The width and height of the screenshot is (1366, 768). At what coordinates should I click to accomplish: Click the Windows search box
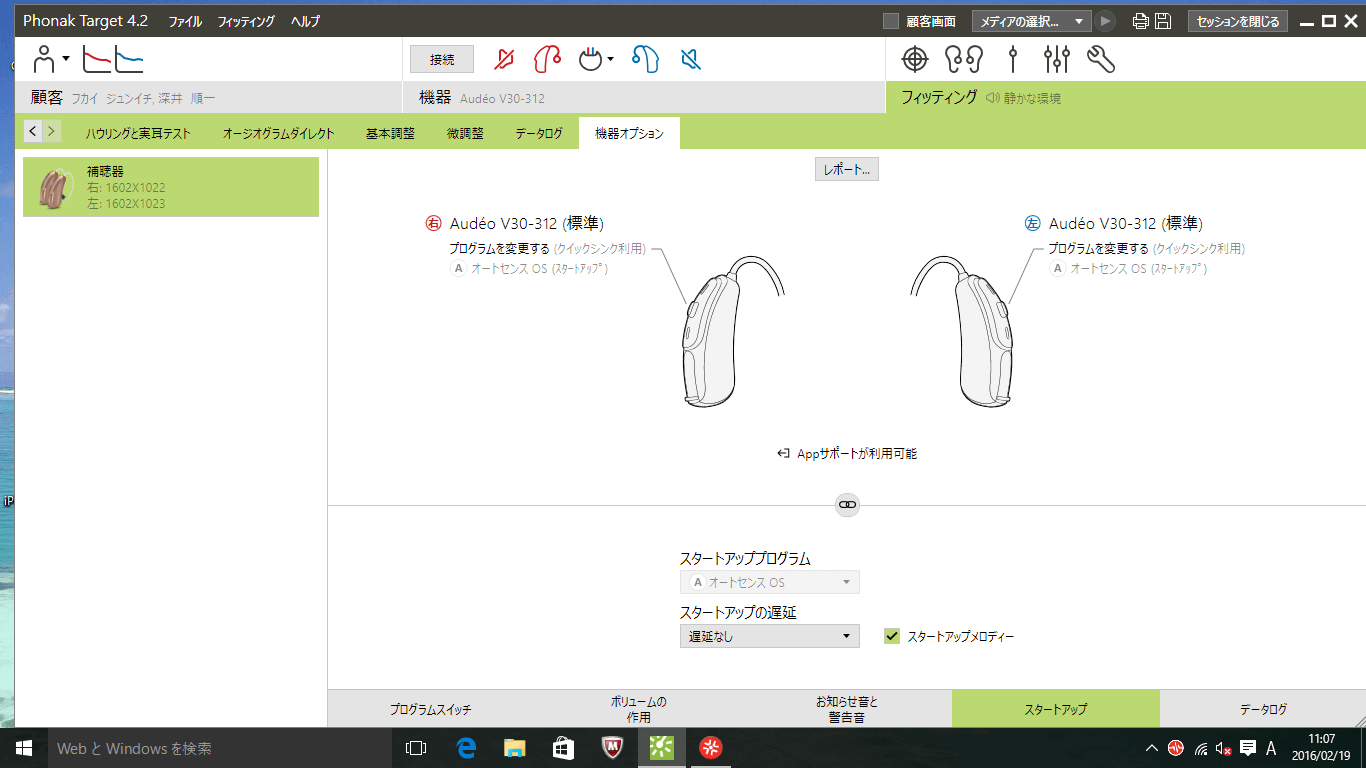point(219,748)
